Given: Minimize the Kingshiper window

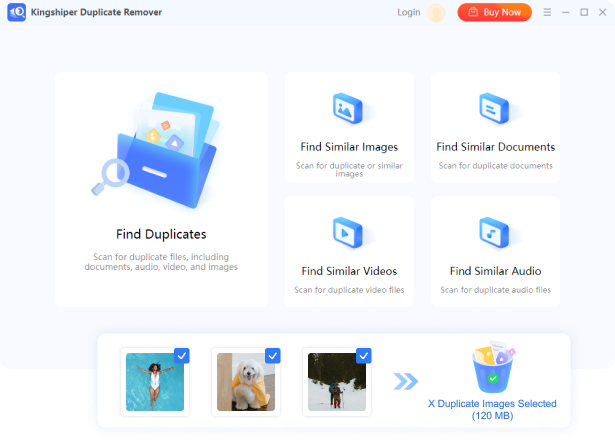Looking at the screenshot, I should click(x=566, y=13).
